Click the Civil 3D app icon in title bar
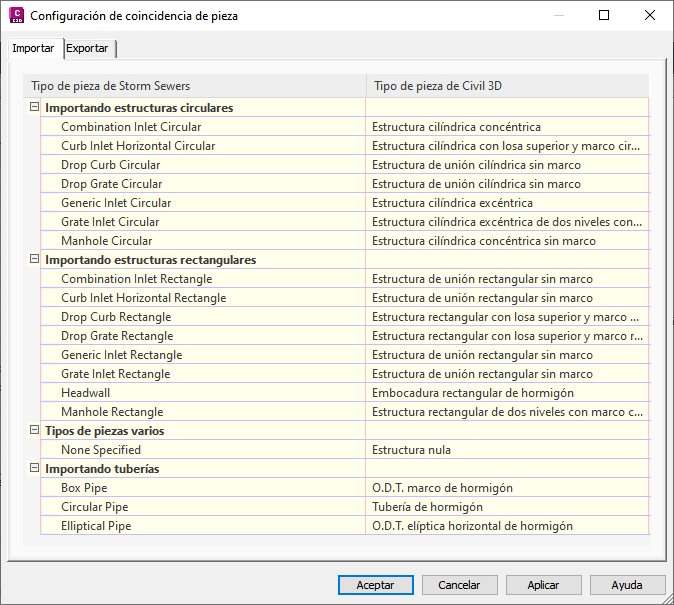 tap(16, 16)
